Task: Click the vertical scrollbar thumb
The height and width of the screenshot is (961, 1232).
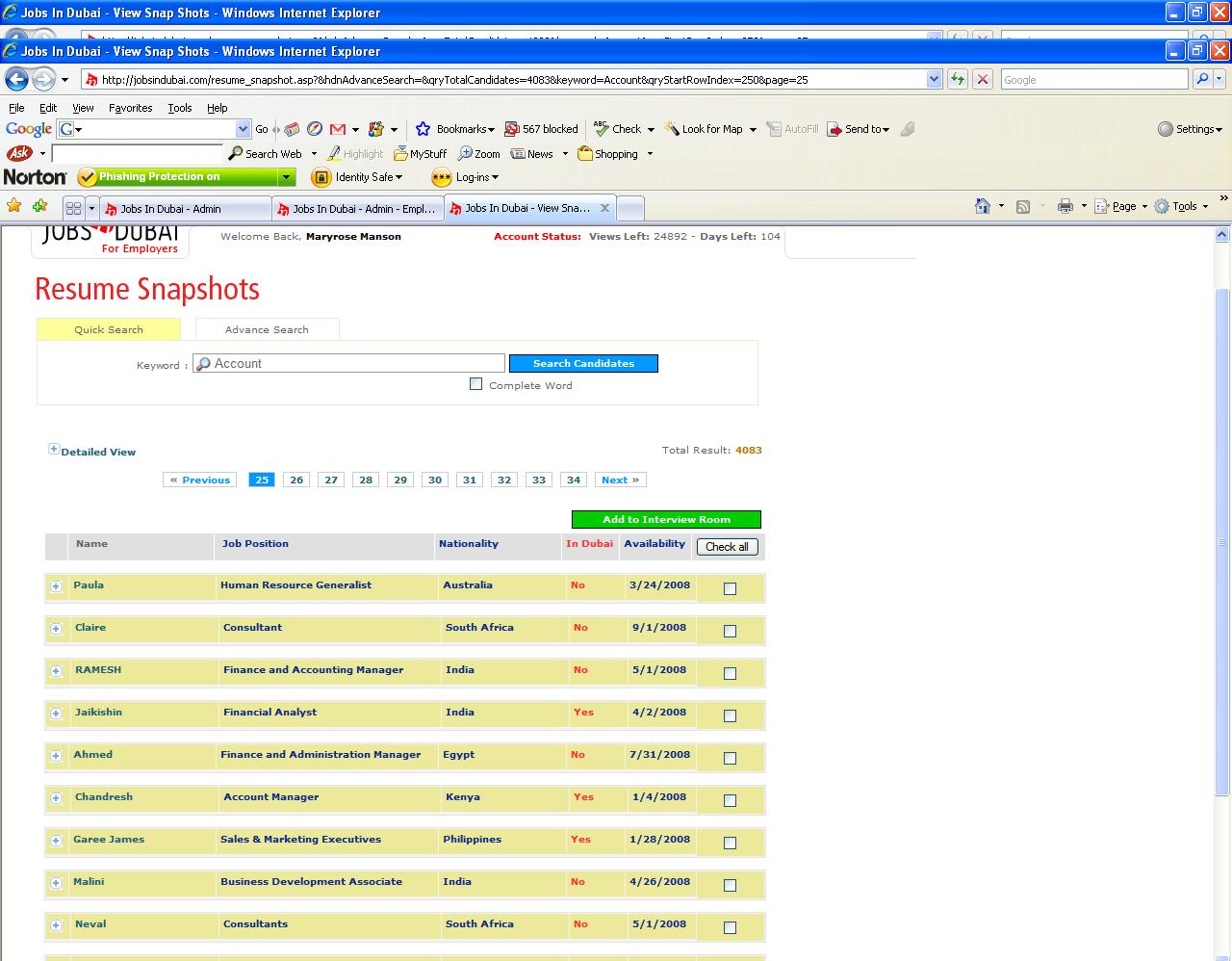Action: pyautogui.click(x=1222, y=539)
